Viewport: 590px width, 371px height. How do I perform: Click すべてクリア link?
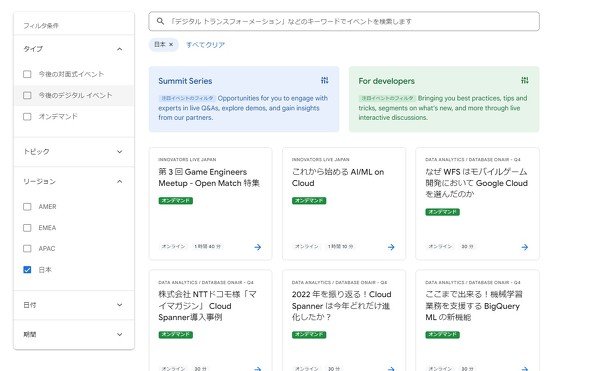[205, 45]
